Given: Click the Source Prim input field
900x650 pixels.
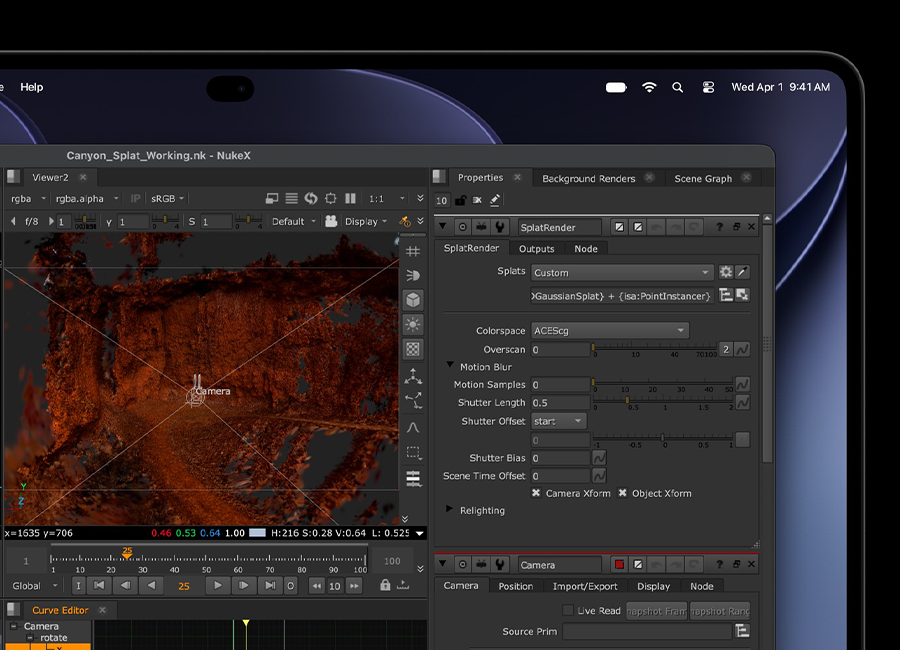Looking at the screenshot, I should coord(648,631).
